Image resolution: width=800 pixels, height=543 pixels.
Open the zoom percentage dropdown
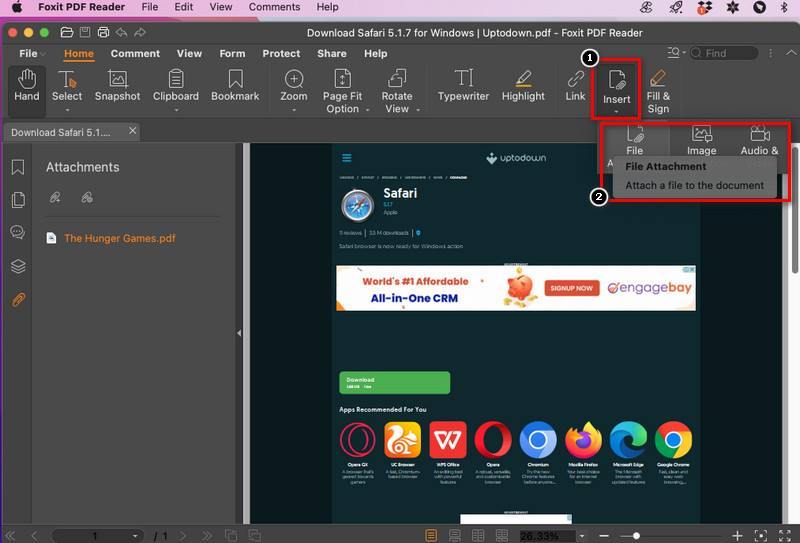pos(582,536)
